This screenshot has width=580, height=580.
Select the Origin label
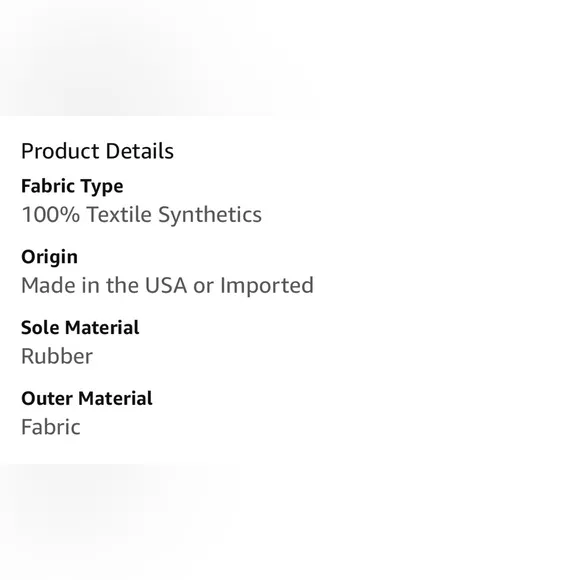(x=50, y=257)
